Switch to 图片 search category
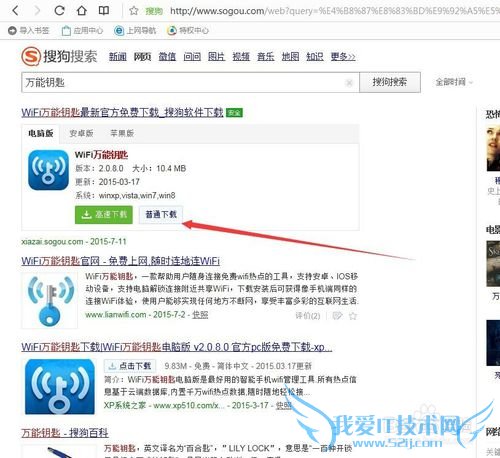 point(216,57)
